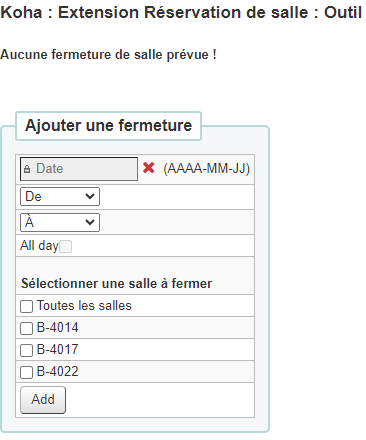
Task: Open the 'À' end time dropdown
Action: click(x=60, y=222)
